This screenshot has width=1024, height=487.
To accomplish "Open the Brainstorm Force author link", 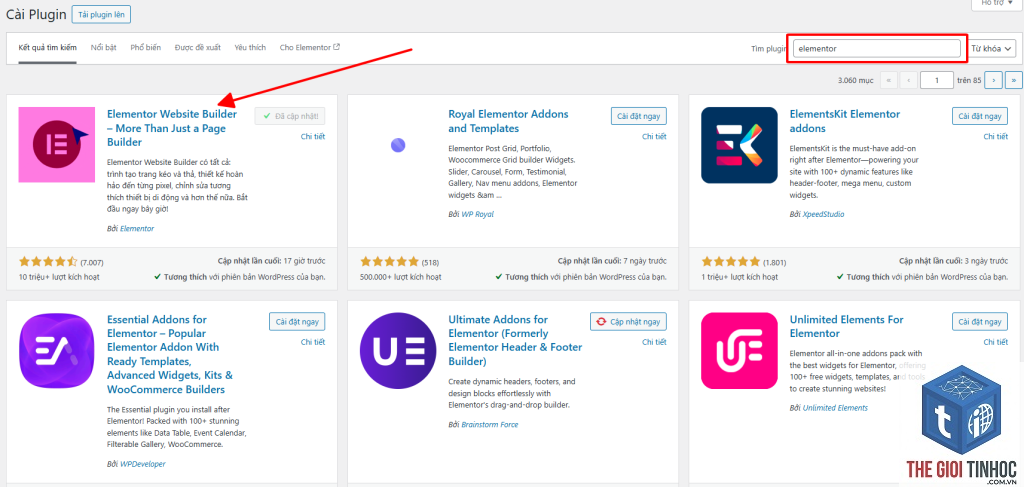I will pos(490,424).
